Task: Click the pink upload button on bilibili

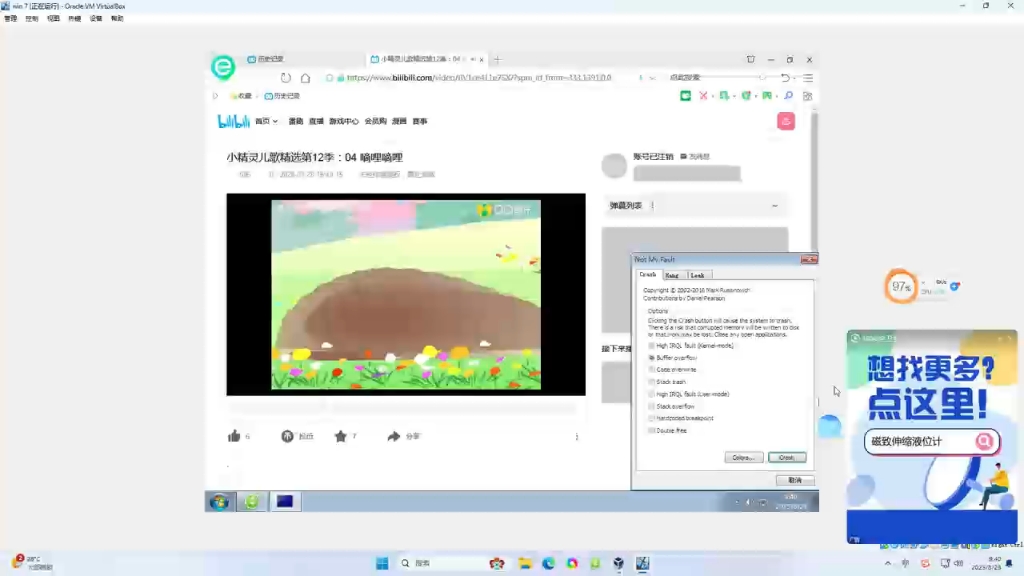Action: [786, 121]
